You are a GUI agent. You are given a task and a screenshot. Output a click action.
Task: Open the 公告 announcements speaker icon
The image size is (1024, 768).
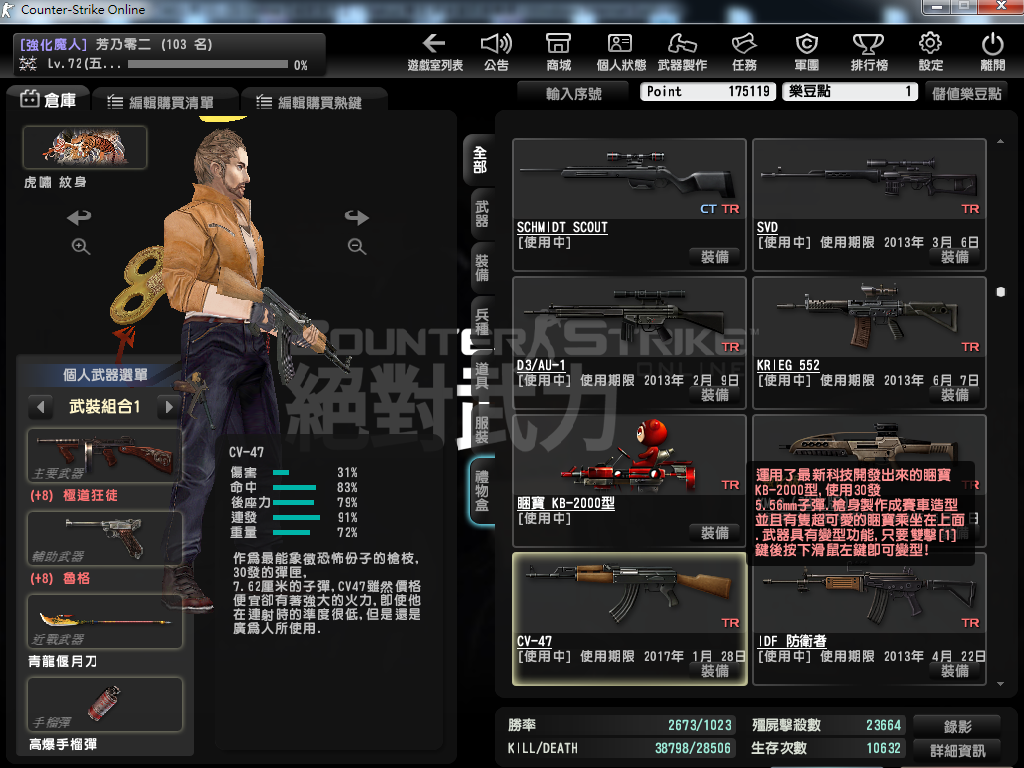[x=496, y=52]
